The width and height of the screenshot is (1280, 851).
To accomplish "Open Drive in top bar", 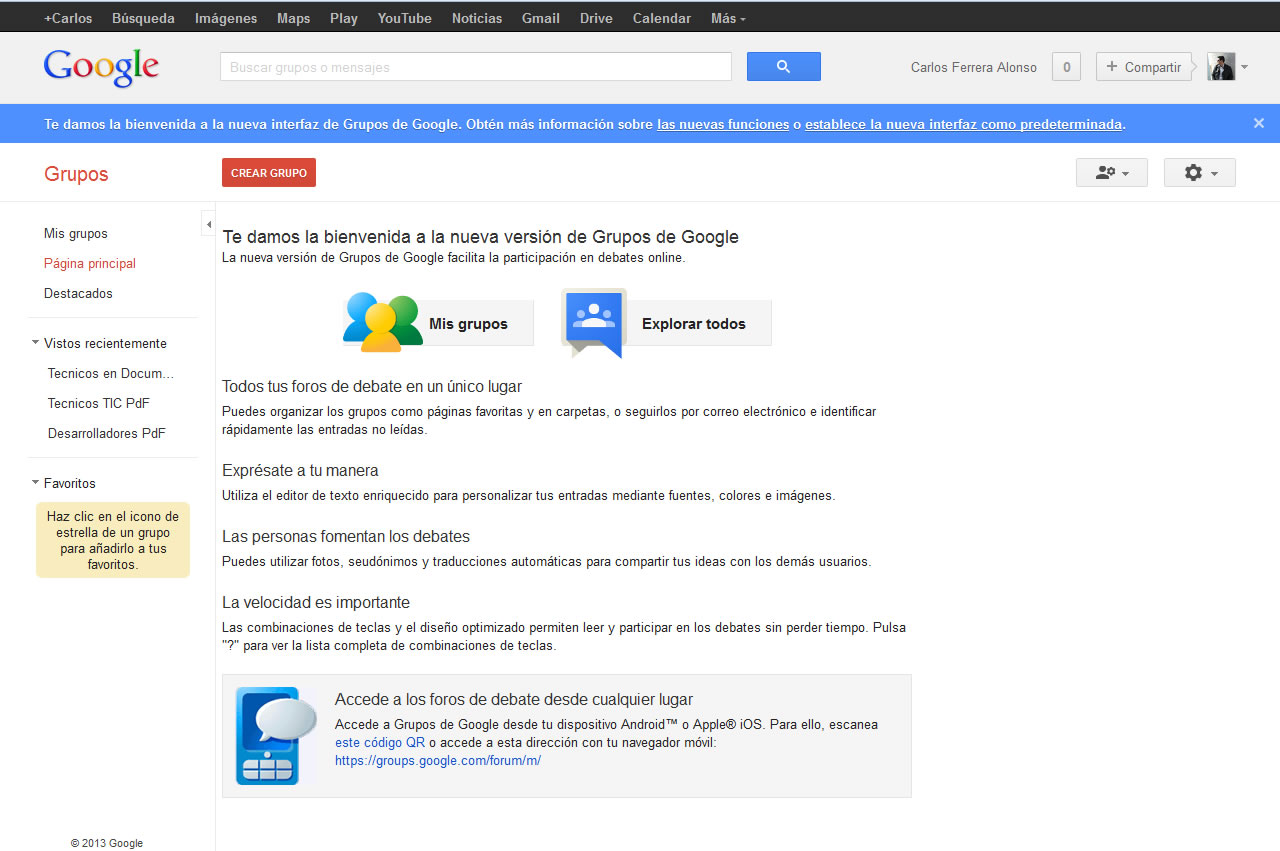I will pos(596,18).
